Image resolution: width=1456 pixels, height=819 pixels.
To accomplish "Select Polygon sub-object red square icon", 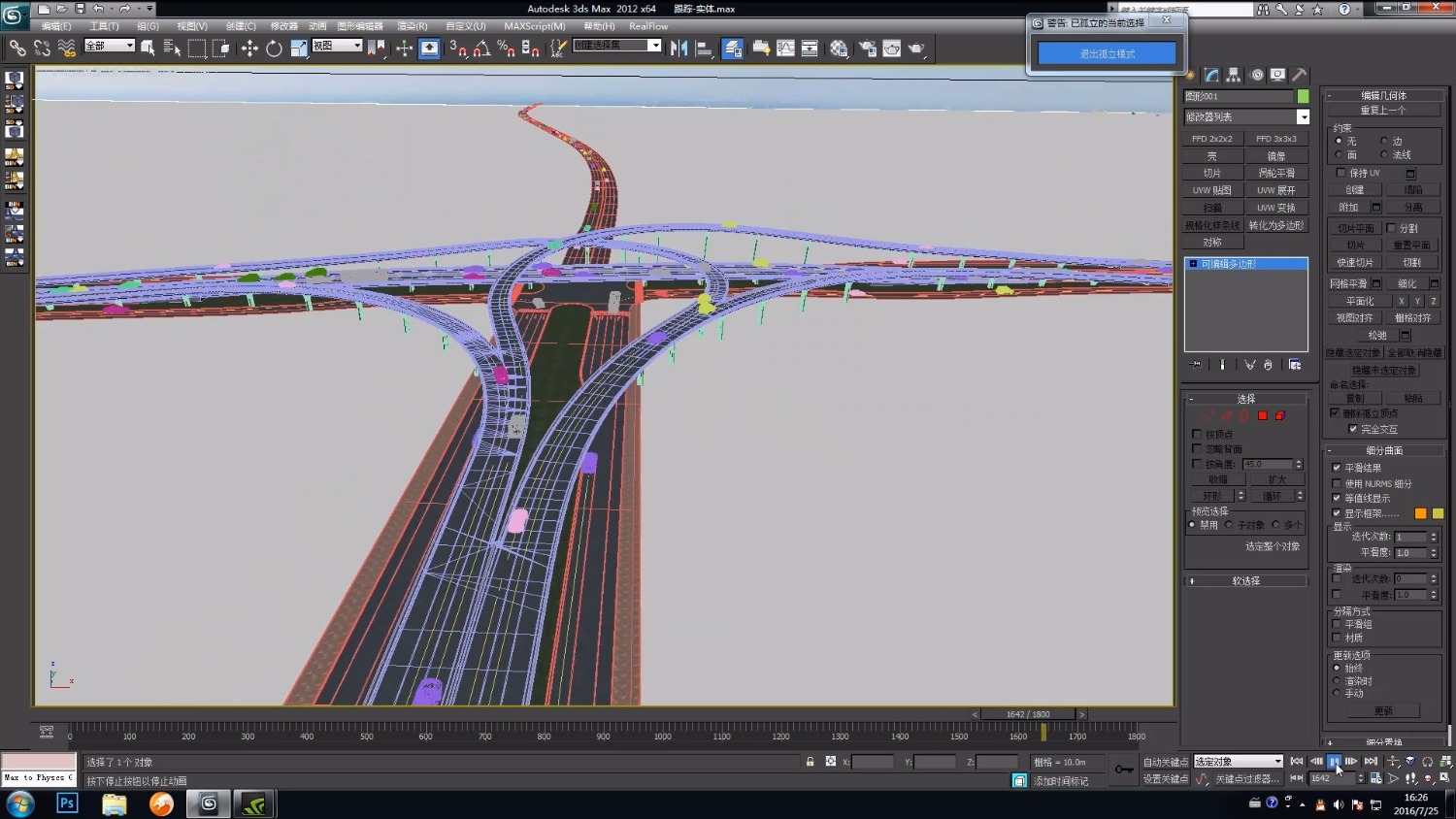I will (1263, 415).
